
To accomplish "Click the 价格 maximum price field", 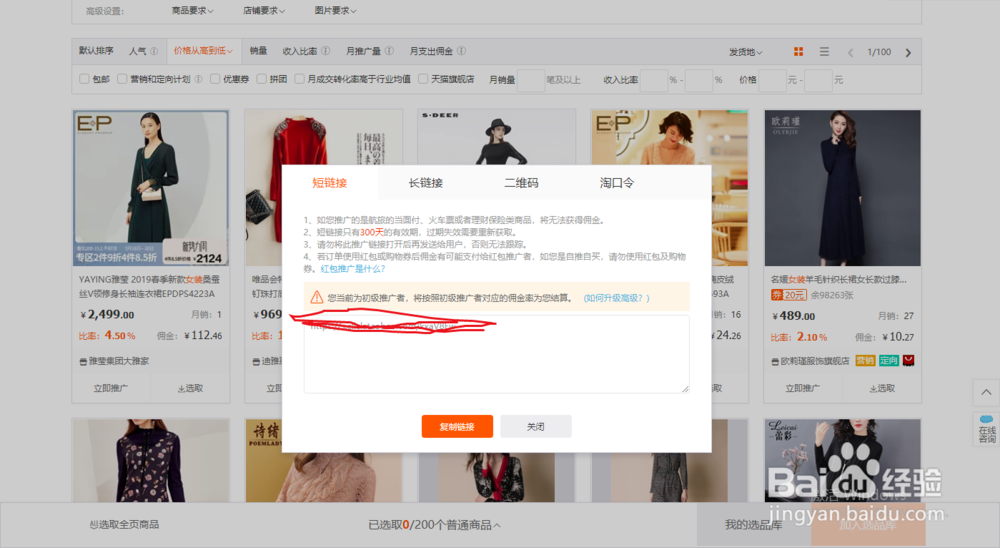I will point(818,80).
